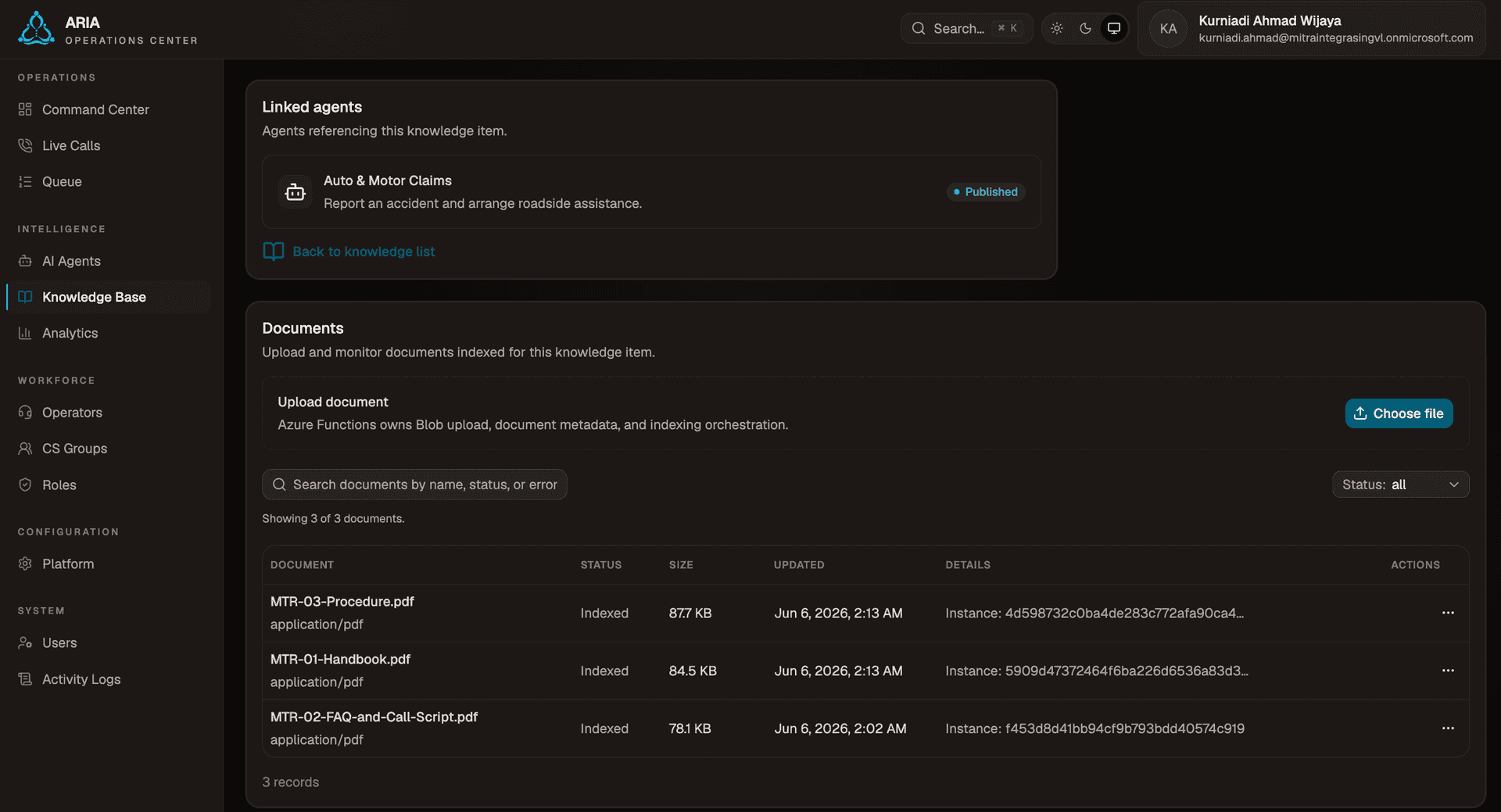Switch to dark theme moon icon
Screen dimensions: 1501x812
[1085, 28]
